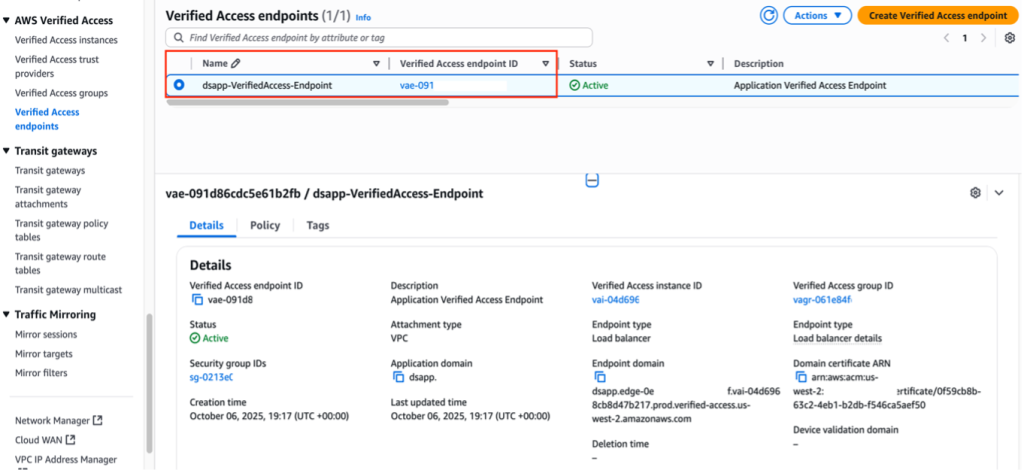Screen dimensions: 1024x473
Task: Sort by Status column arrow
Action: [x=711, y=64]
